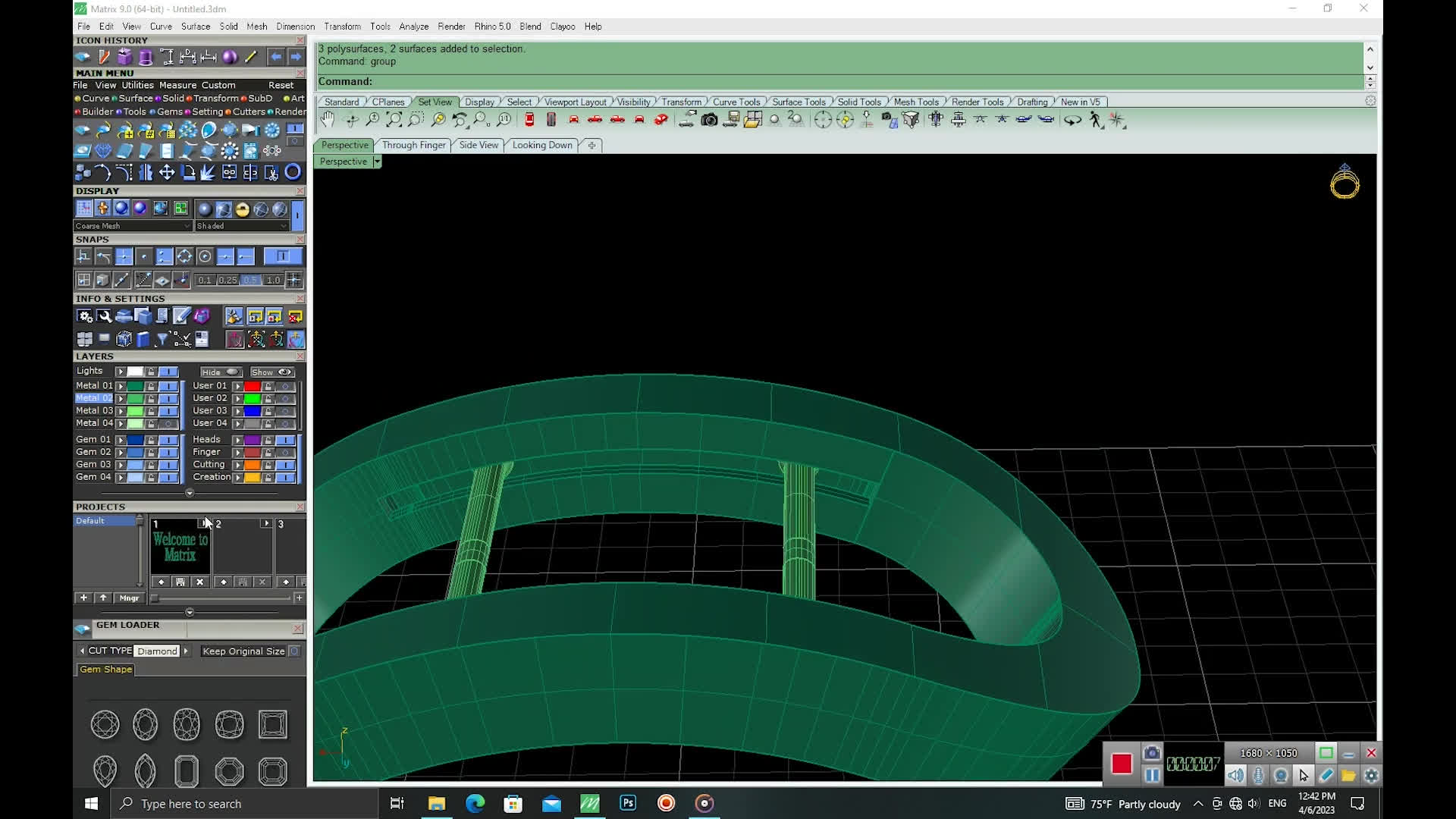Screen dimensions: 1456x819
Task: Switch to the Through Finger viewport tab
Action: point(413,145)
